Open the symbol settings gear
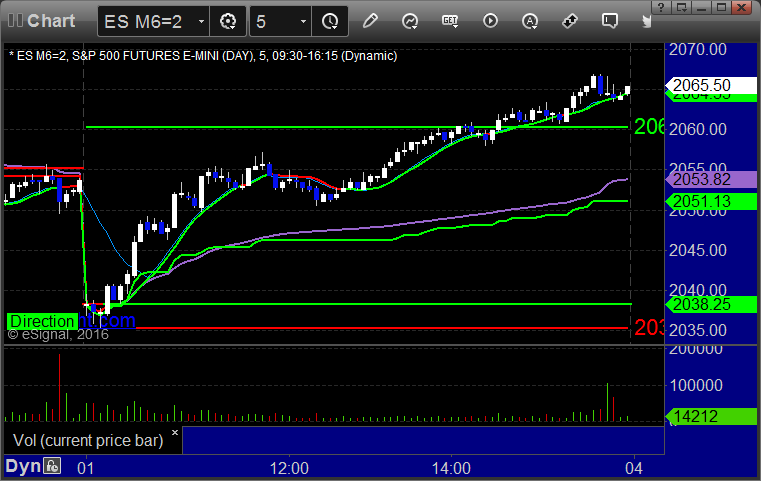Image resolution: width=761 pixels, height=481 pixels. pos(228,21)
